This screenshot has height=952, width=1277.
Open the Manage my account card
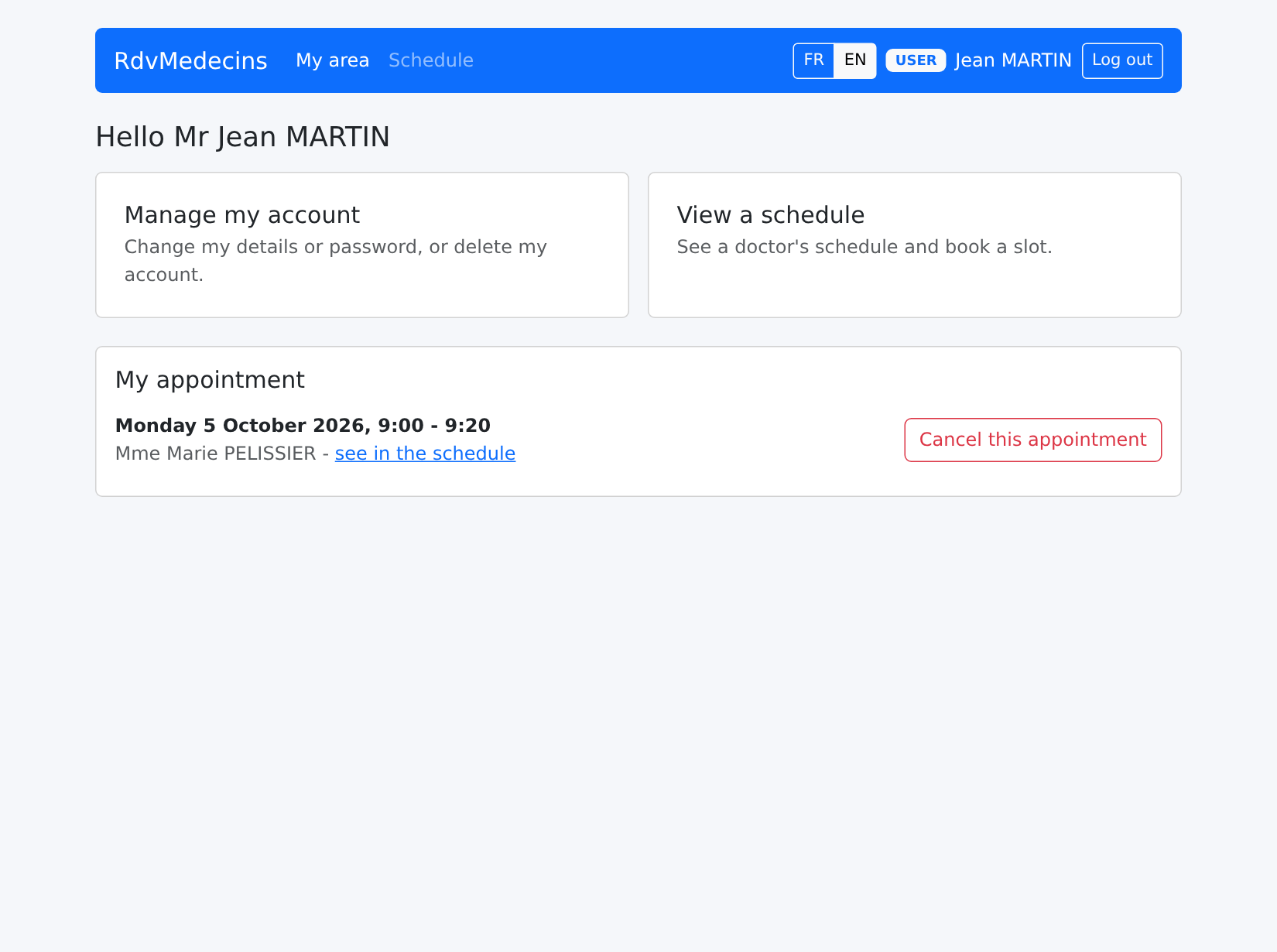coord(362,245)
